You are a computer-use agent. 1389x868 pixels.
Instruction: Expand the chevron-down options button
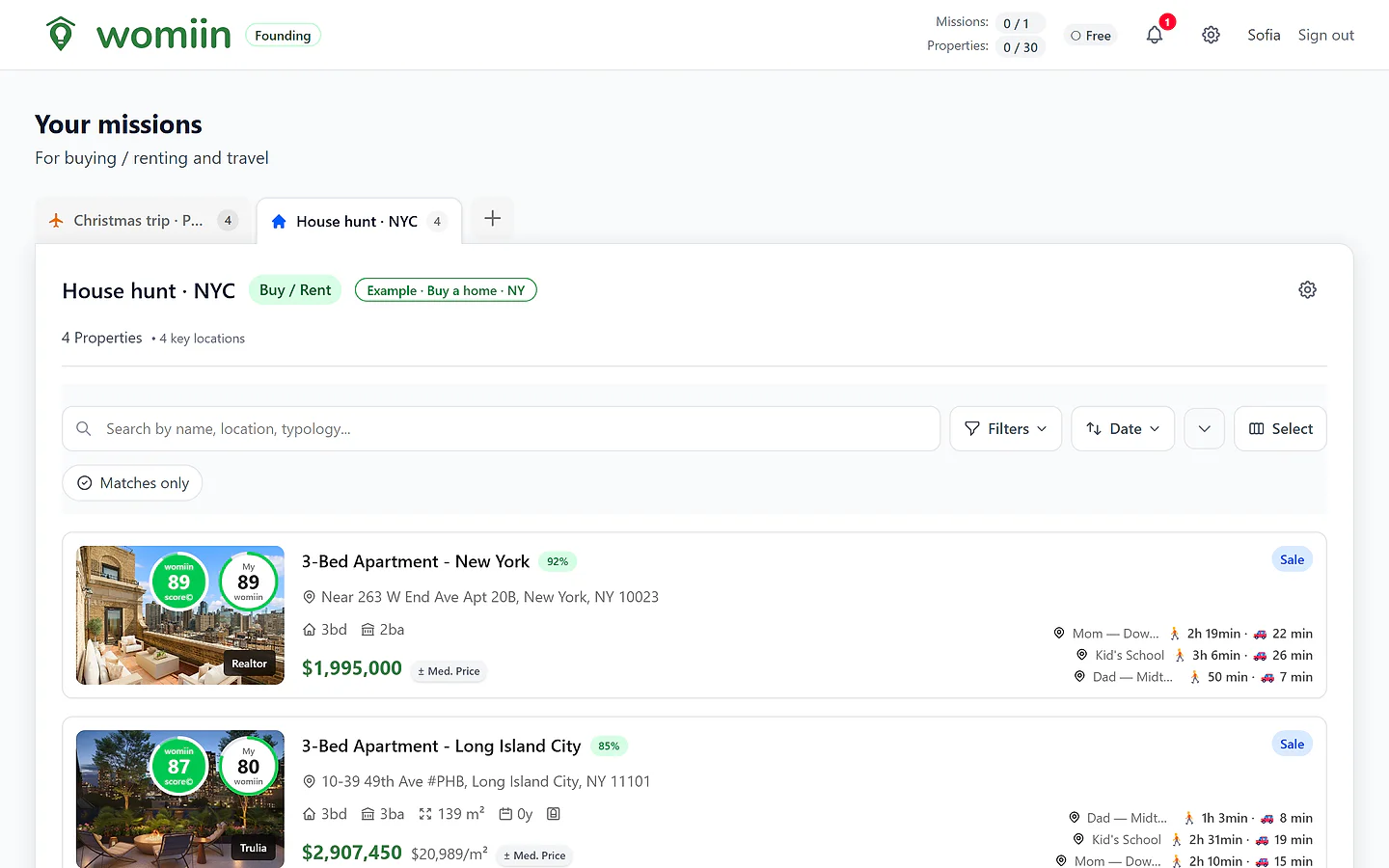point(1205,428)
